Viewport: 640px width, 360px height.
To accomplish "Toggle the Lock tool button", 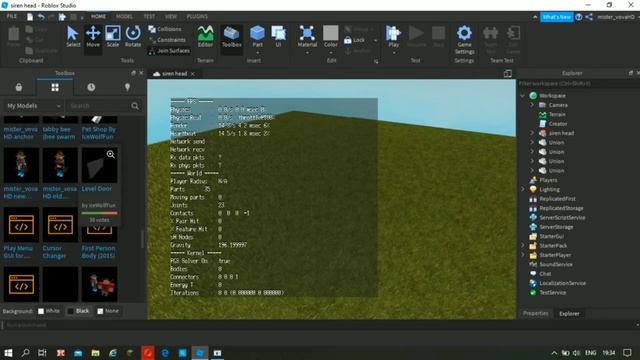I will (355, 40).
